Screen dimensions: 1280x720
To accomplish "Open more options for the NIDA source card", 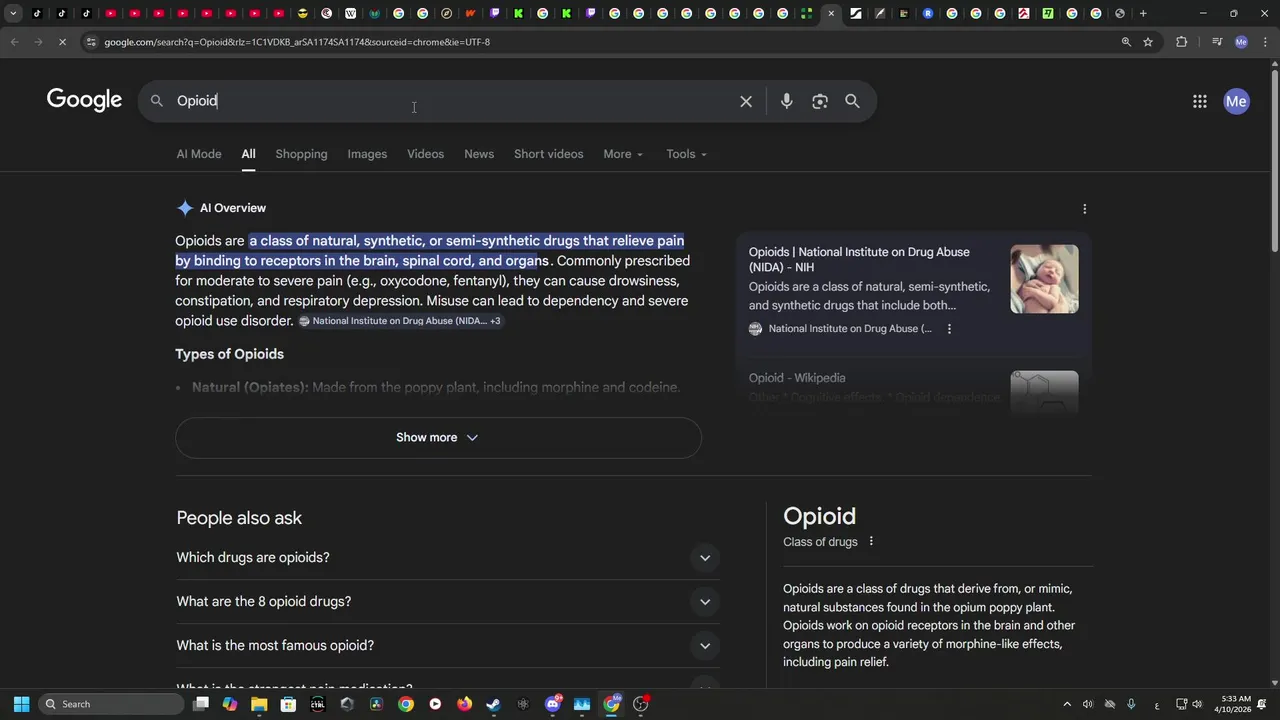I will coord(949,329).
